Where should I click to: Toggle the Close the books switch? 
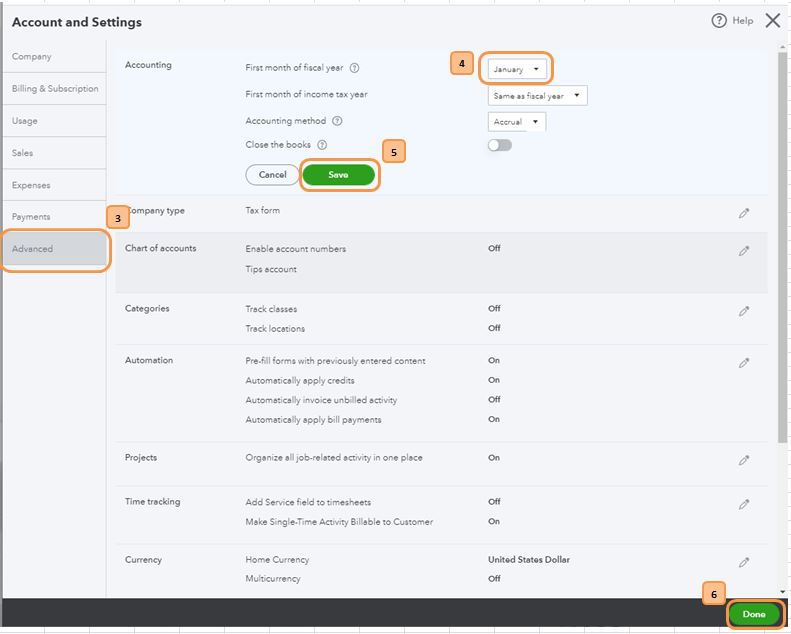pos(500,145)
